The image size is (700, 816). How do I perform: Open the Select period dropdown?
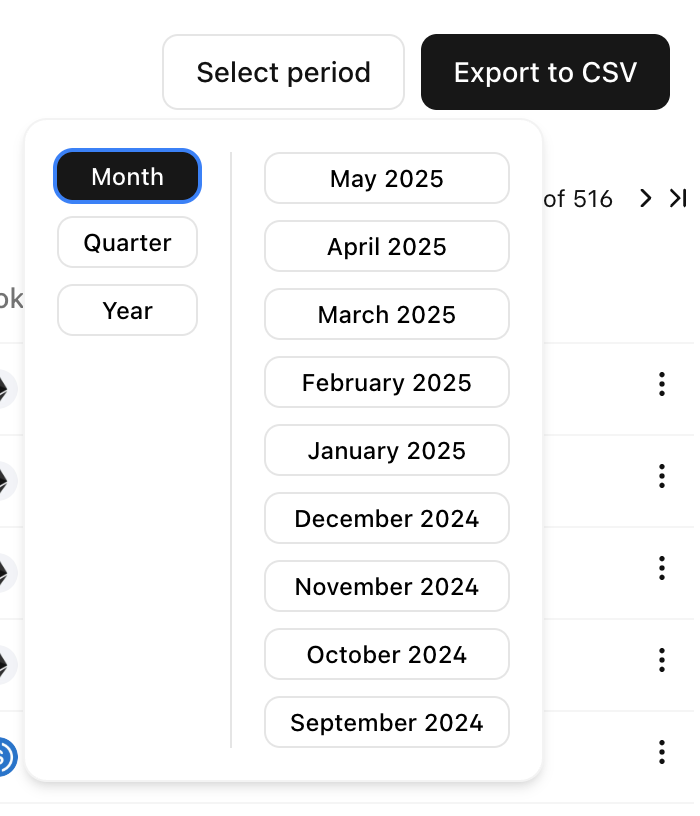coord(283,72)
